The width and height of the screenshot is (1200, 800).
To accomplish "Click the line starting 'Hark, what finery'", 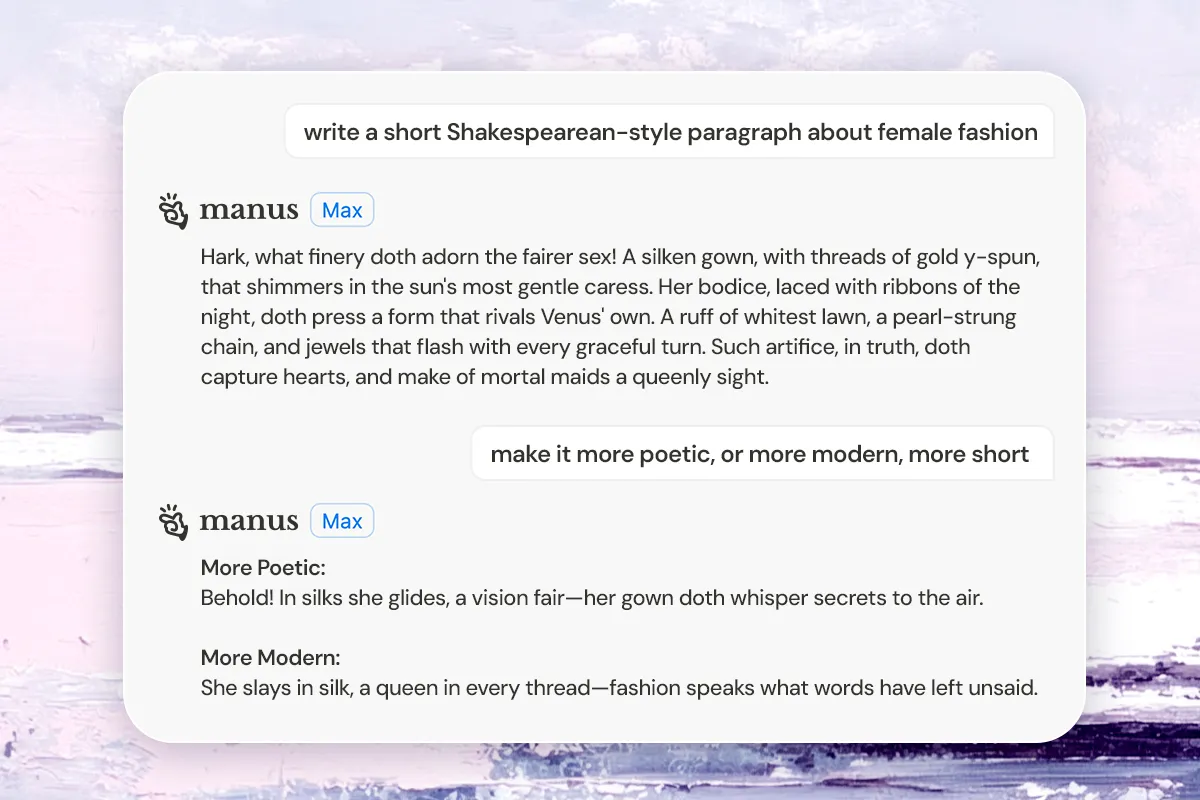I will 620,257.
